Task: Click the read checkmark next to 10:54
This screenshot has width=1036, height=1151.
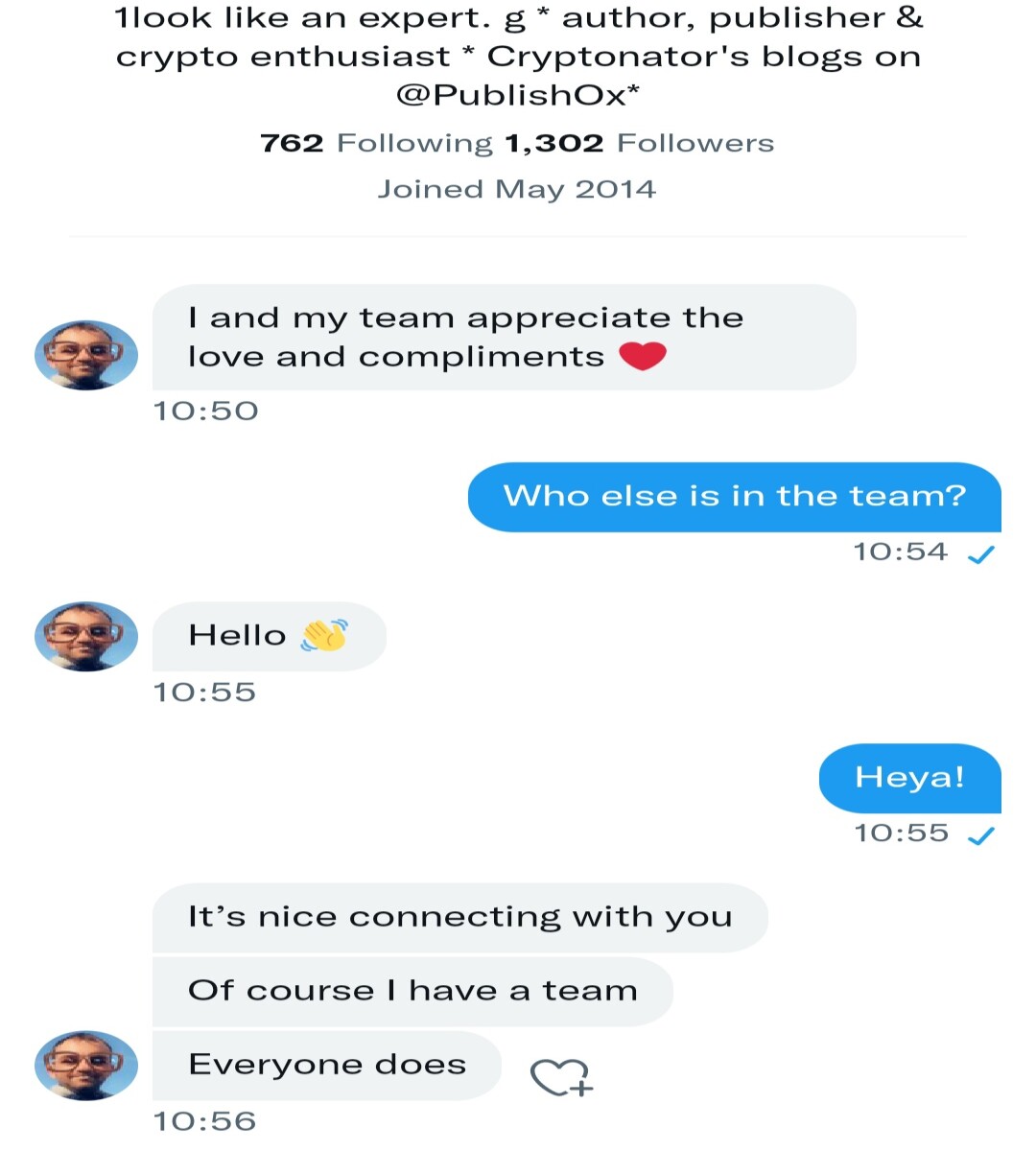Action: 981,553
